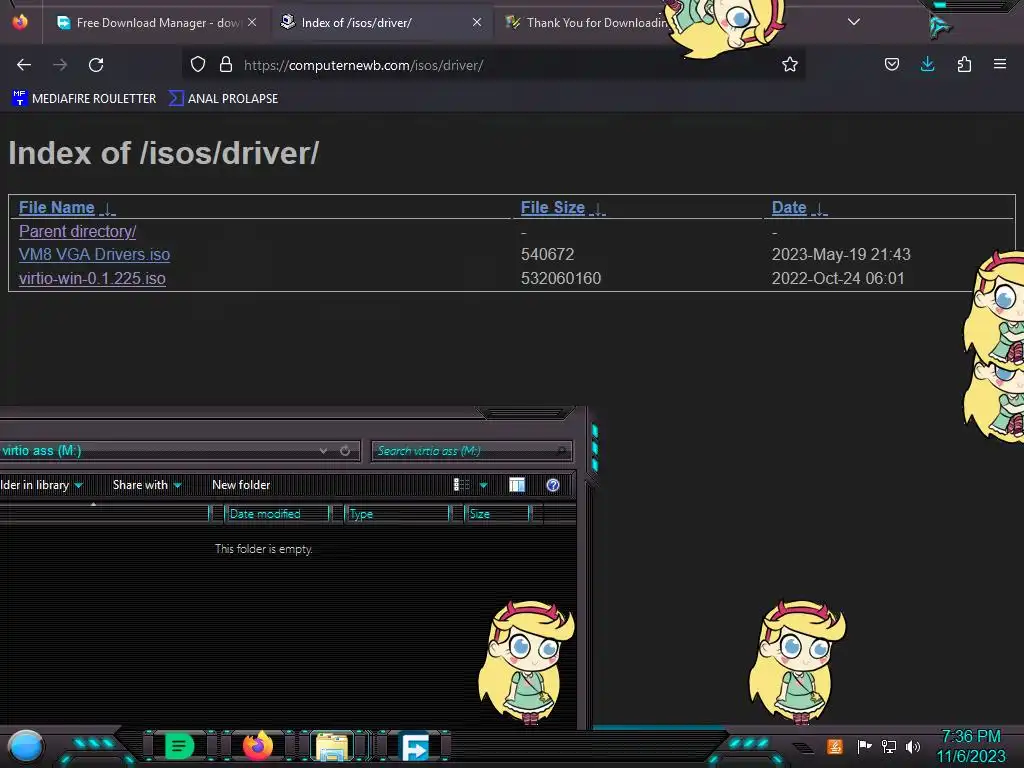The image size is (1024, 768).
Task: Toggle the Explorer preview pane
Action: click(517, 485)
